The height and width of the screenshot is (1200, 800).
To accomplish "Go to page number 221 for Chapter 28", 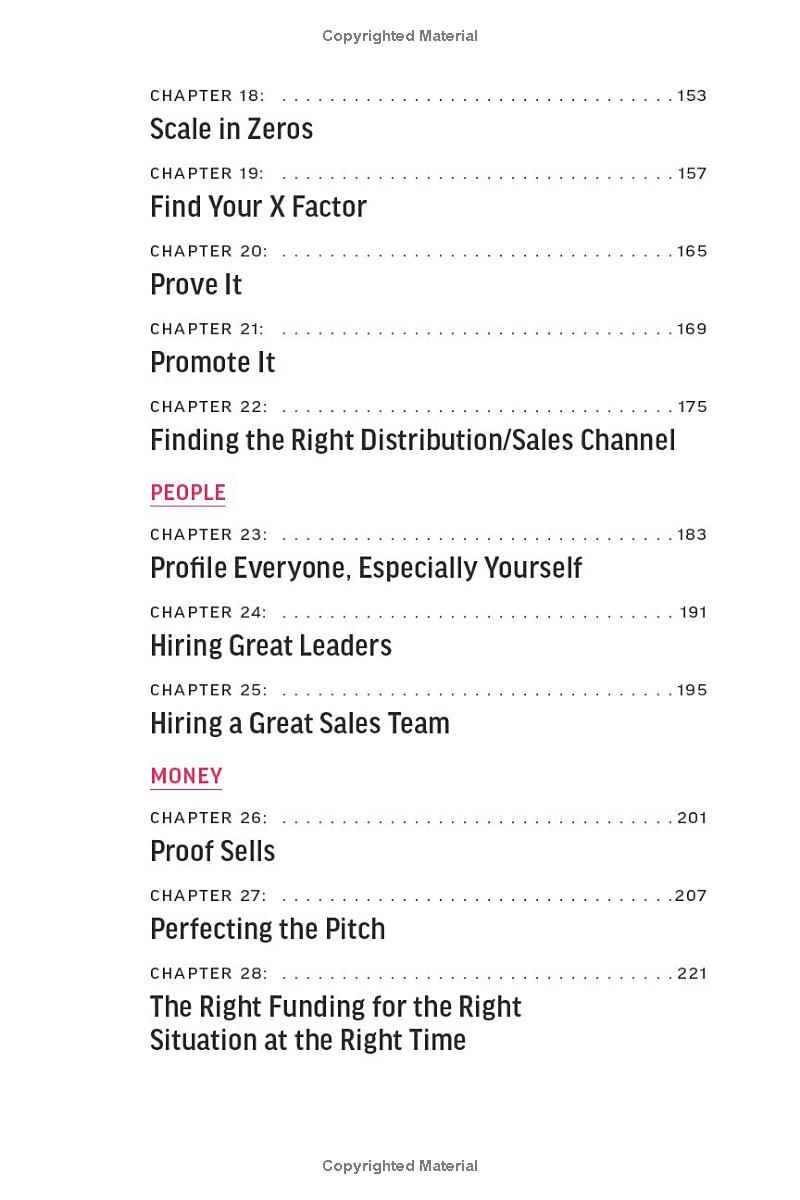I will (692, 973).
